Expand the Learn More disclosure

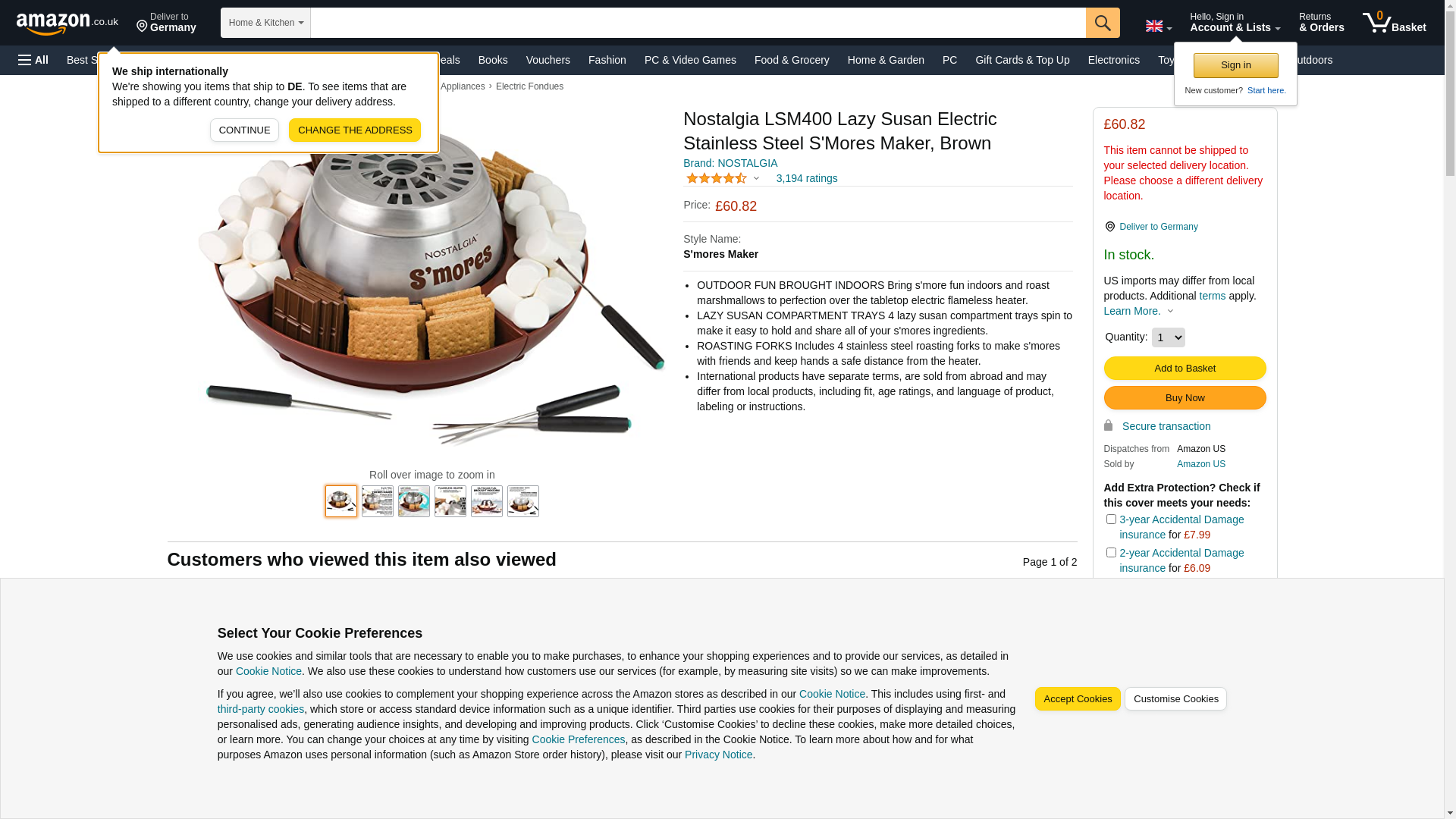pos(1138,311)
